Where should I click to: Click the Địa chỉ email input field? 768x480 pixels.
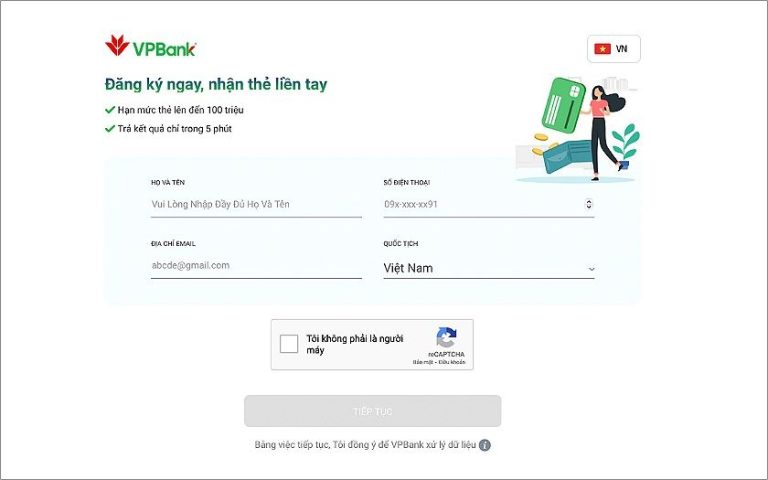[x=256, y=265]
